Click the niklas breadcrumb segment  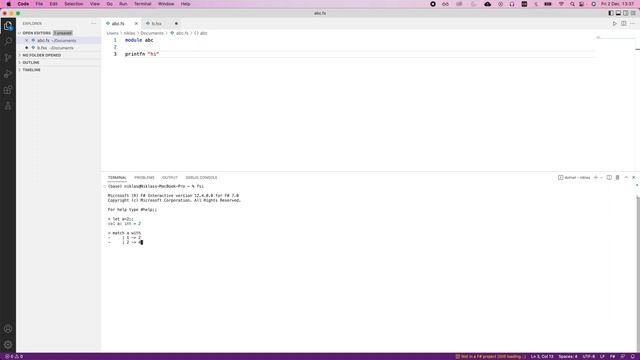tap(129, 33)
